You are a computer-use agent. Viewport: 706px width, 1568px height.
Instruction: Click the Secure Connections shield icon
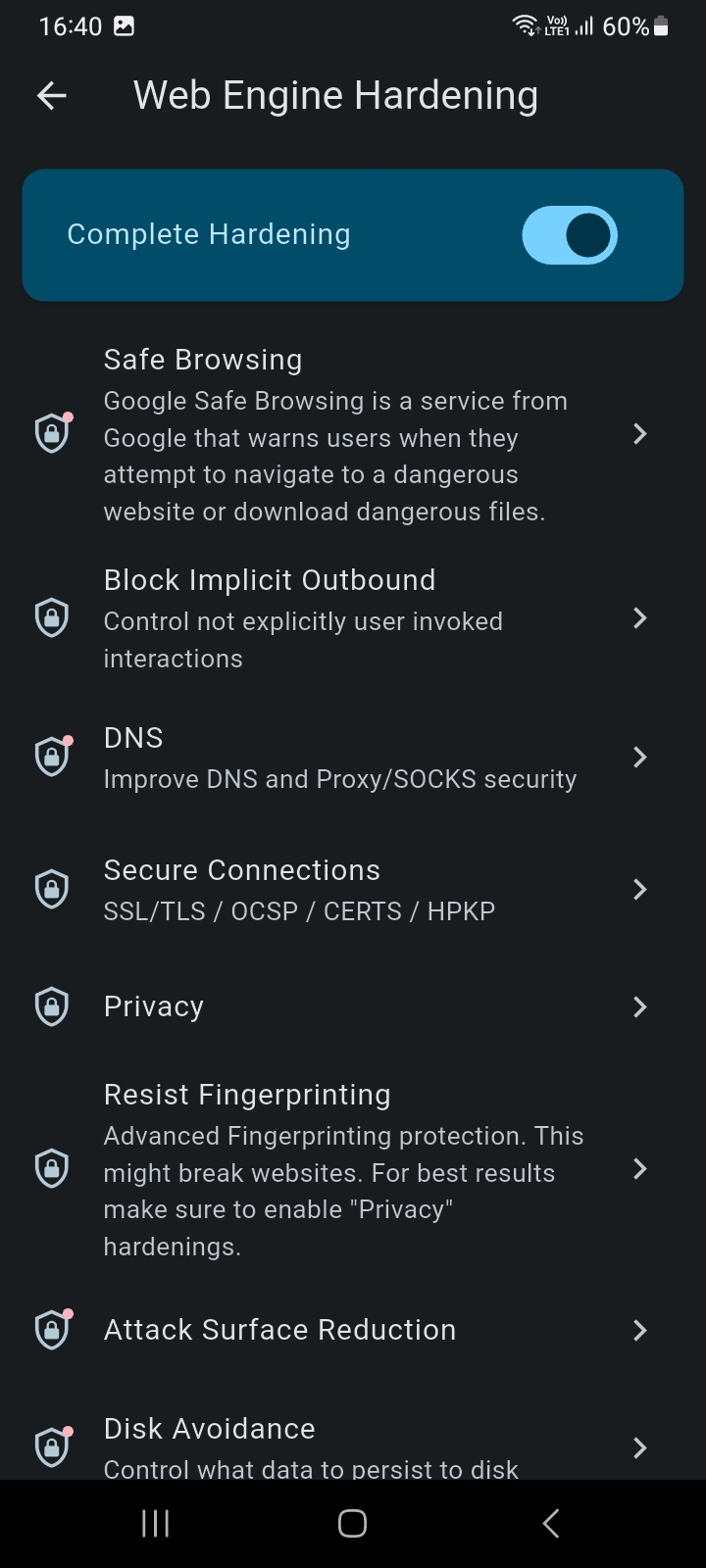pyautogui.click(x=52, y=889)
